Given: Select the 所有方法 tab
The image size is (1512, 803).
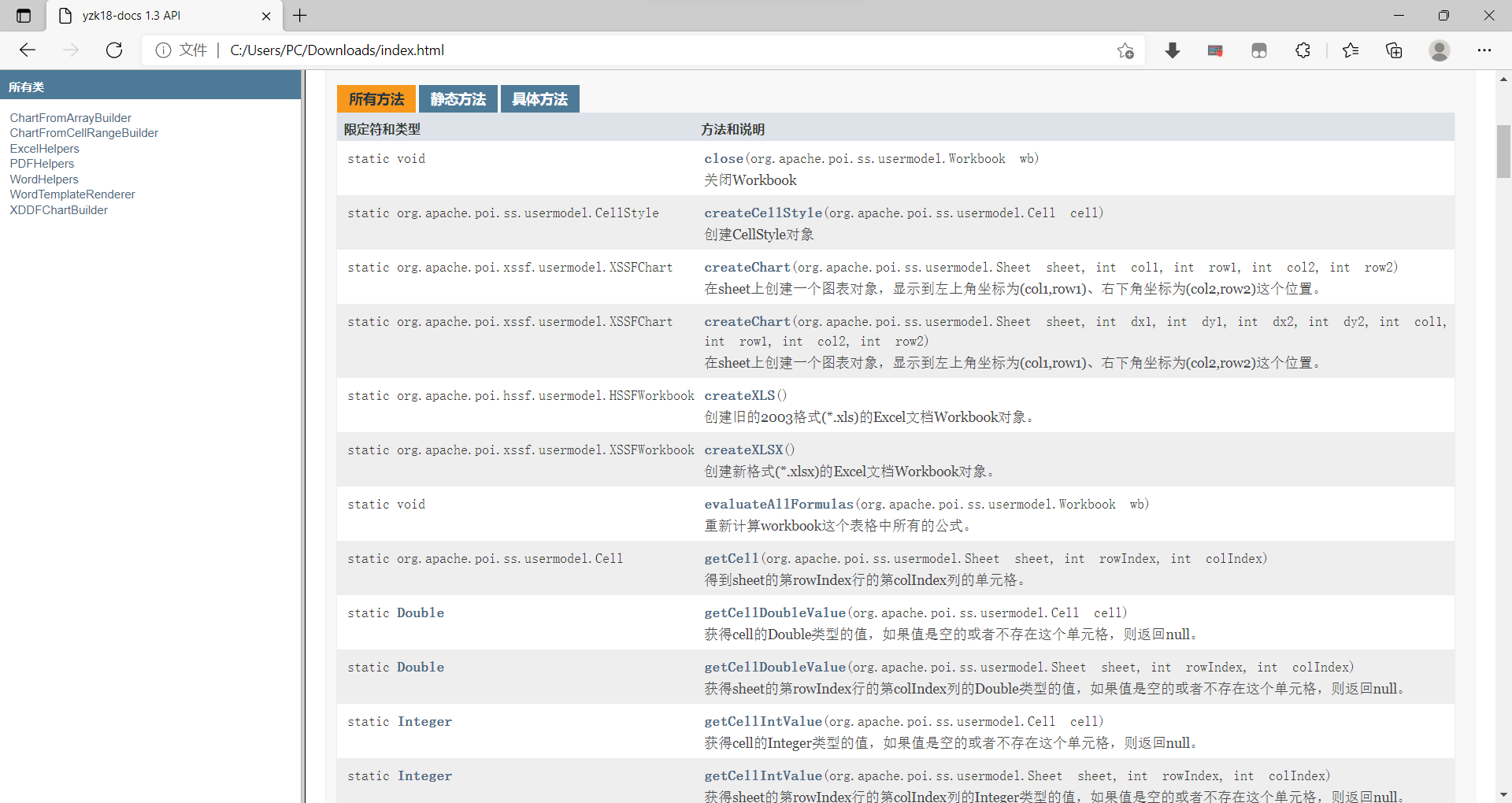Looking at the screenshot, I should [376, 99].
